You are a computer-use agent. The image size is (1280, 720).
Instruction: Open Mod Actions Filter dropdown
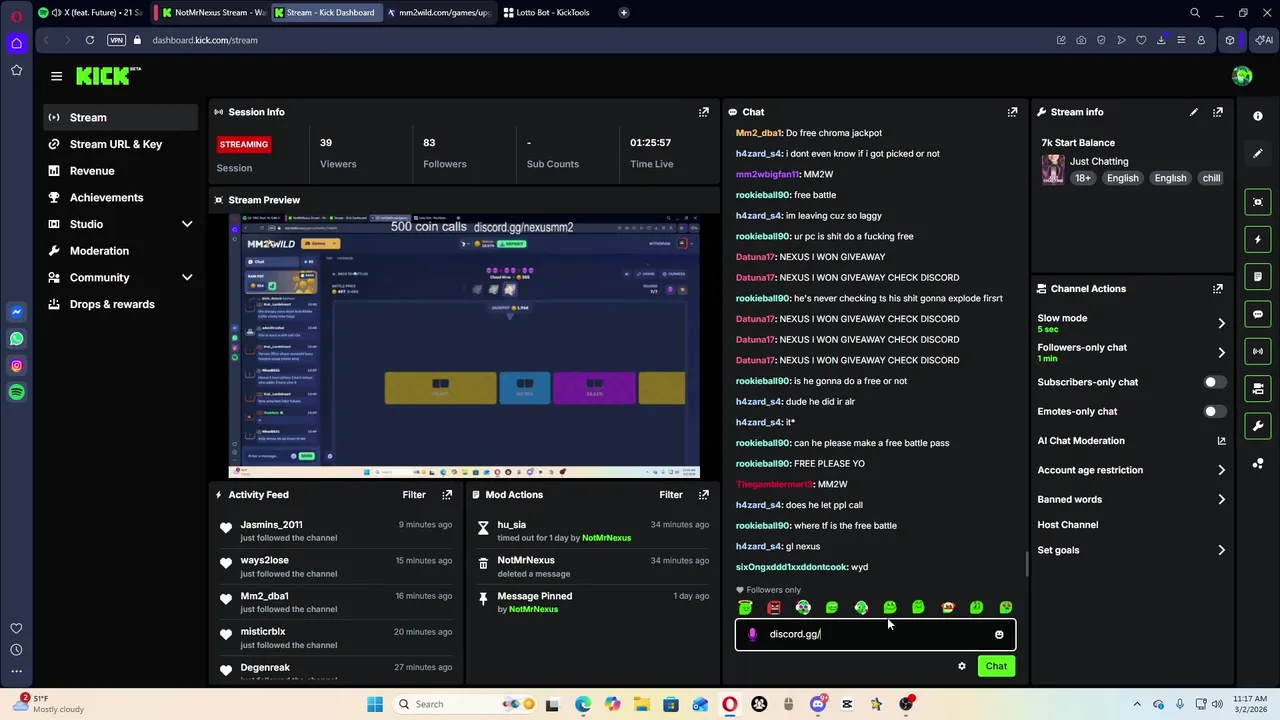point(671,495)
